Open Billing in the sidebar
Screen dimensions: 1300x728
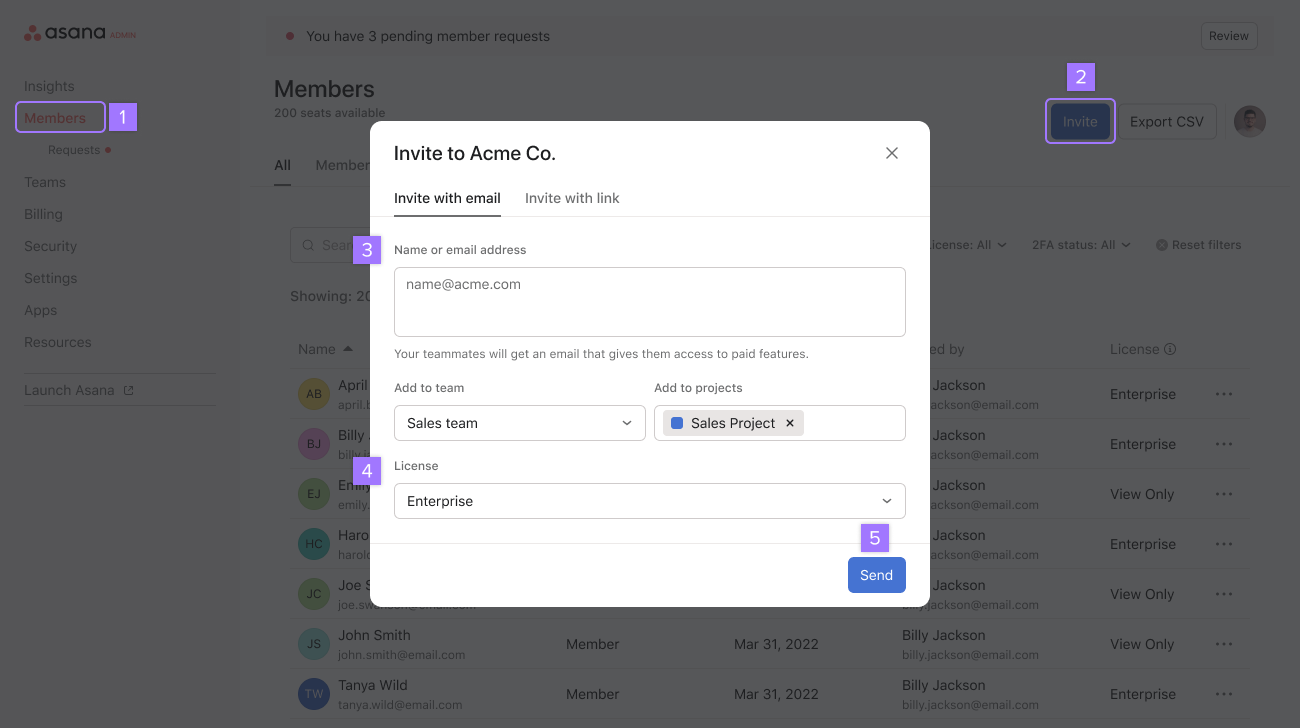[43, 213]
